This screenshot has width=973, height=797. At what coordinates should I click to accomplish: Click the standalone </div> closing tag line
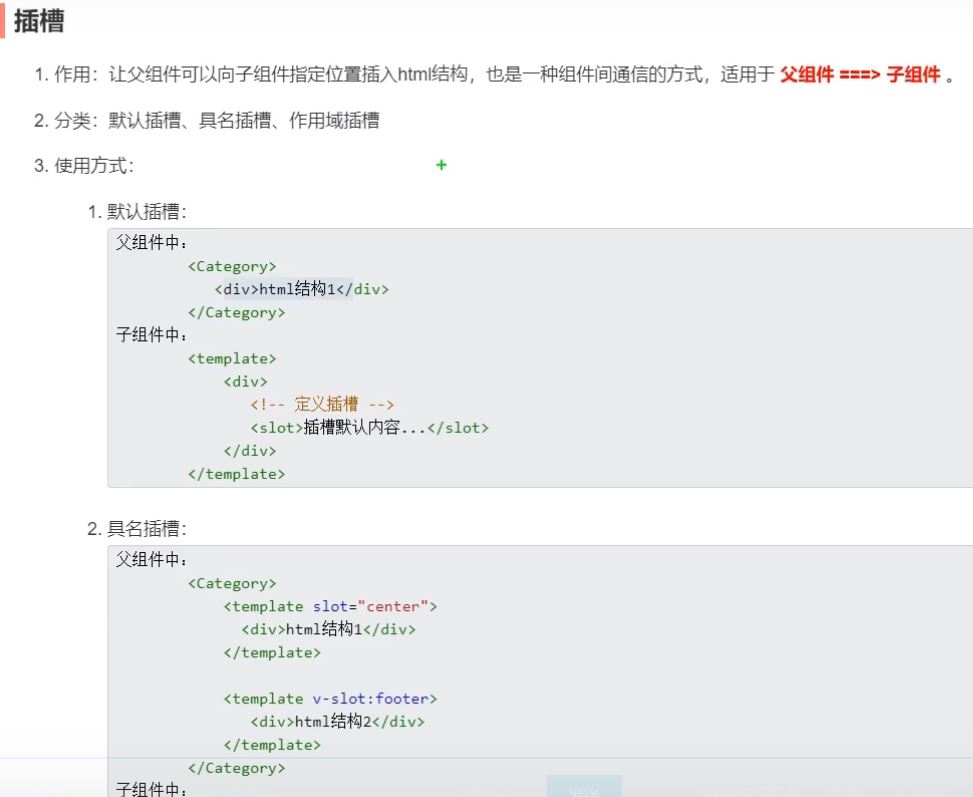coord(250,451)
